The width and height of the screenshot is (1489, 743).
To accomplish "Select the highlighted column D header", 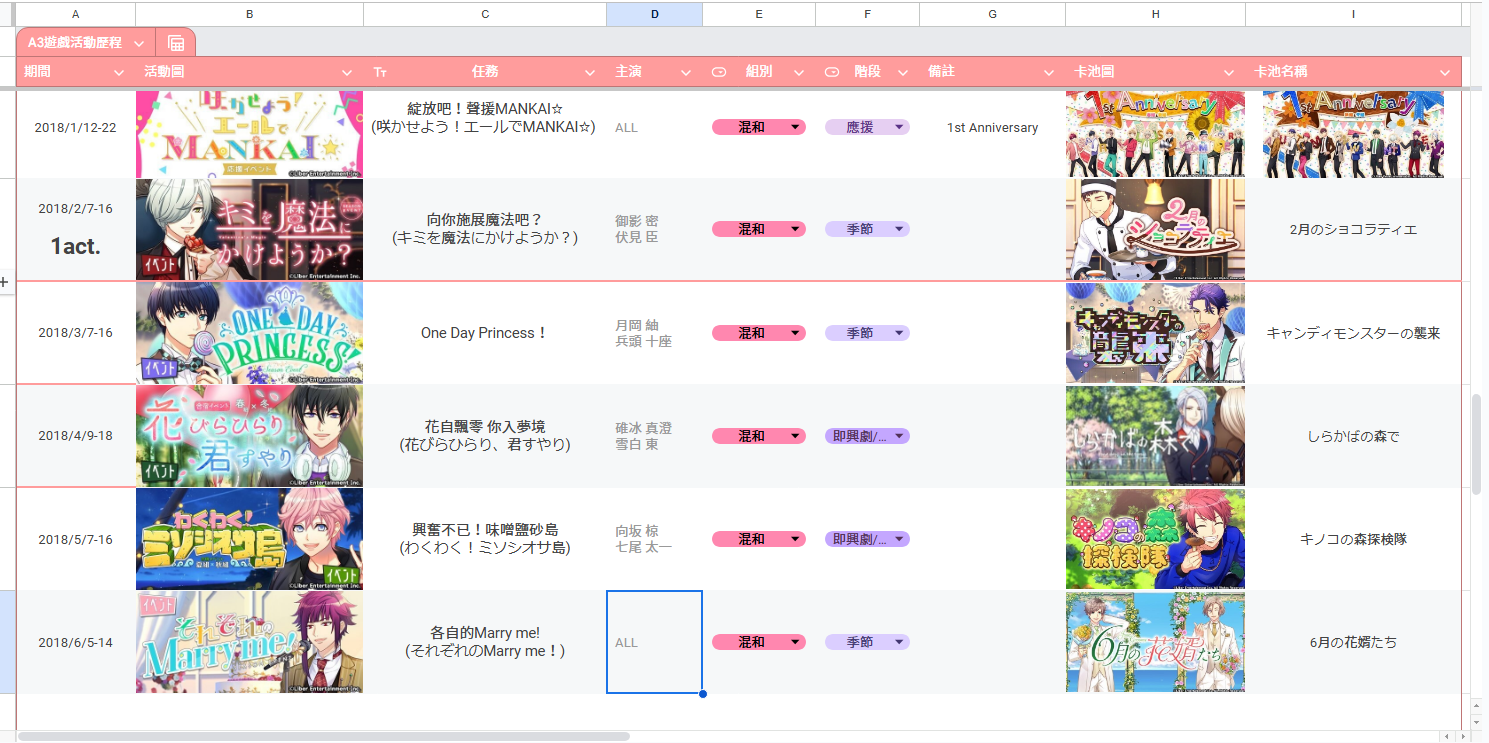I will coord(654,14).
